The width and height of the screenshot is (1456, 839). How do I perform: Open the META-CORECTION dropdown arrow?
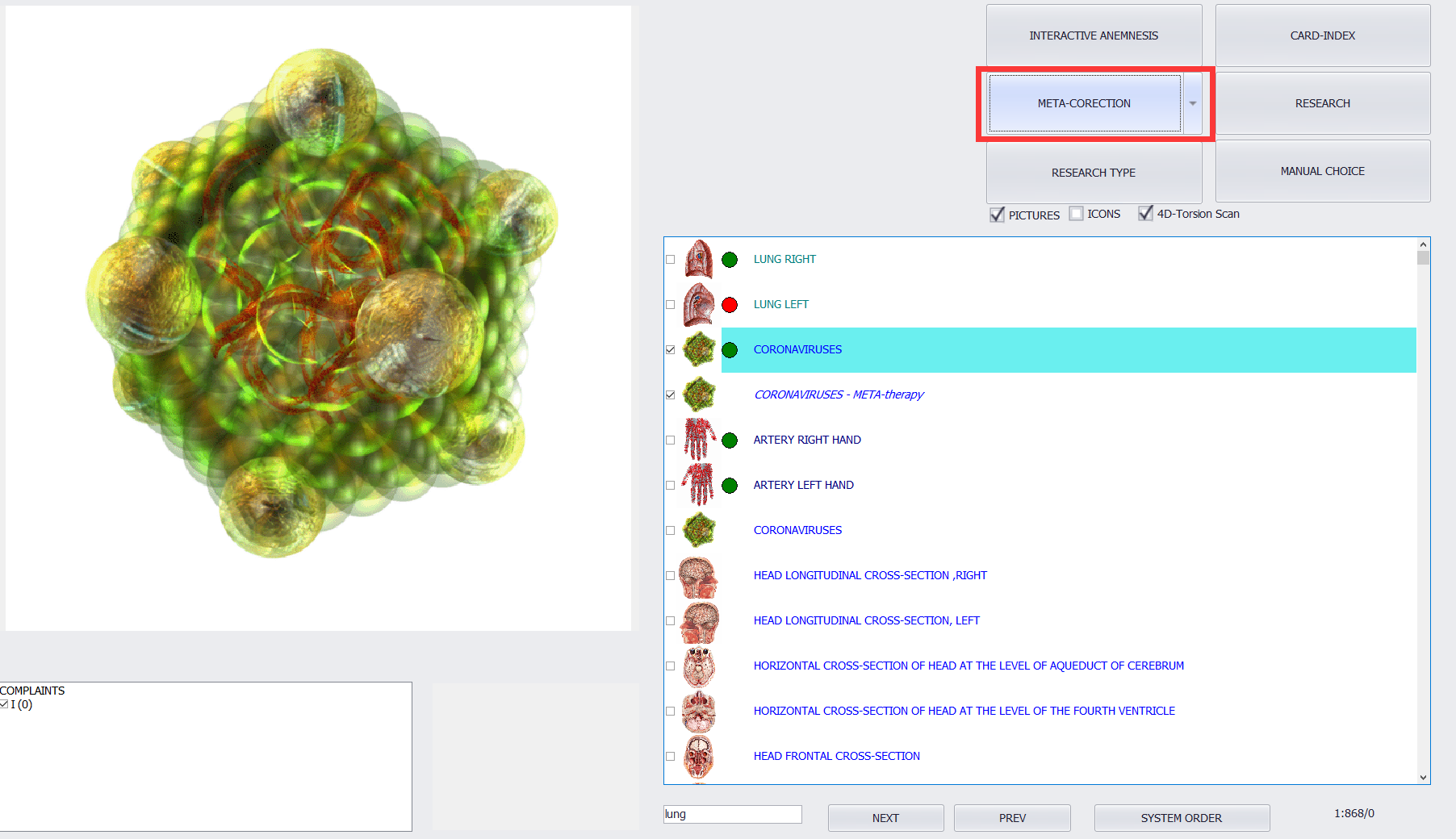pyautogui.click(x=1193, y=103)
